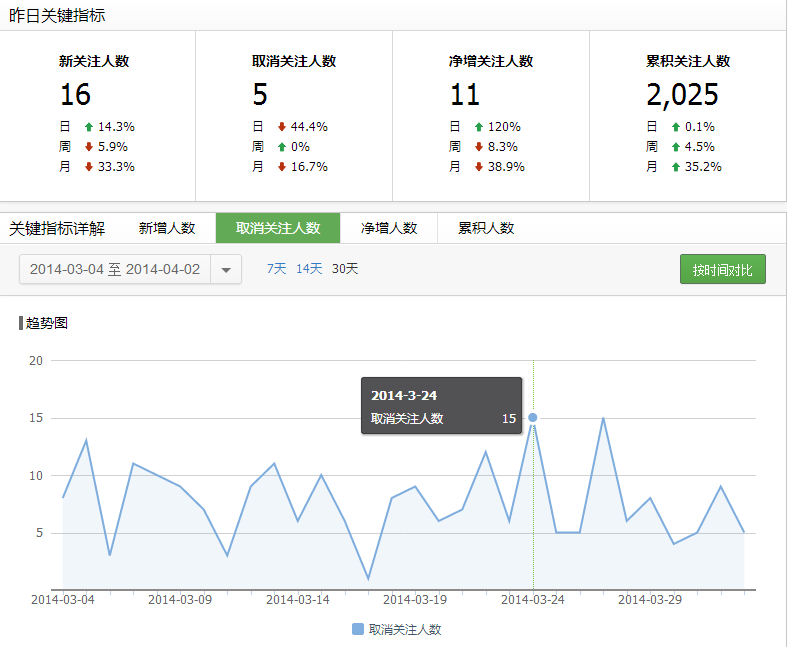Click the red down arrow beside 38.9%
Screen dimensions: 787x647
[479, 167]
